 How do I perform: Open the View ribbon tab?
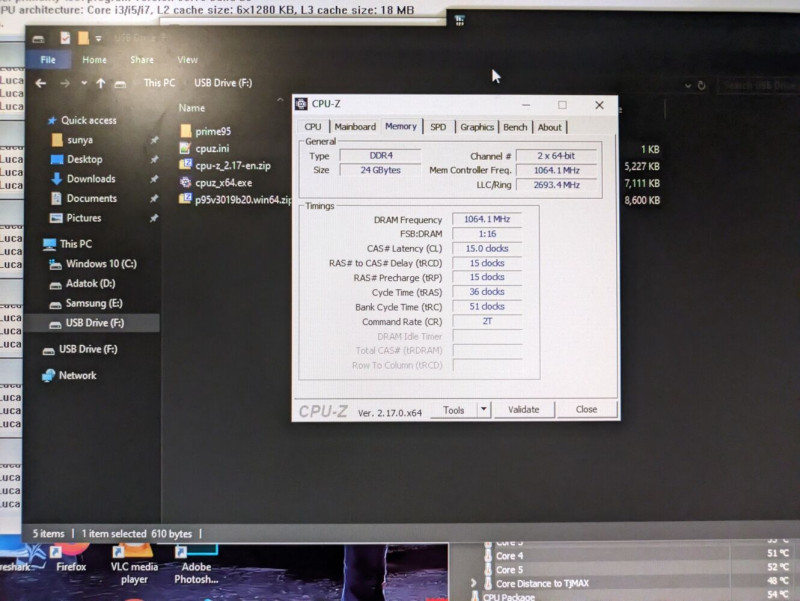tap(187, 60)
